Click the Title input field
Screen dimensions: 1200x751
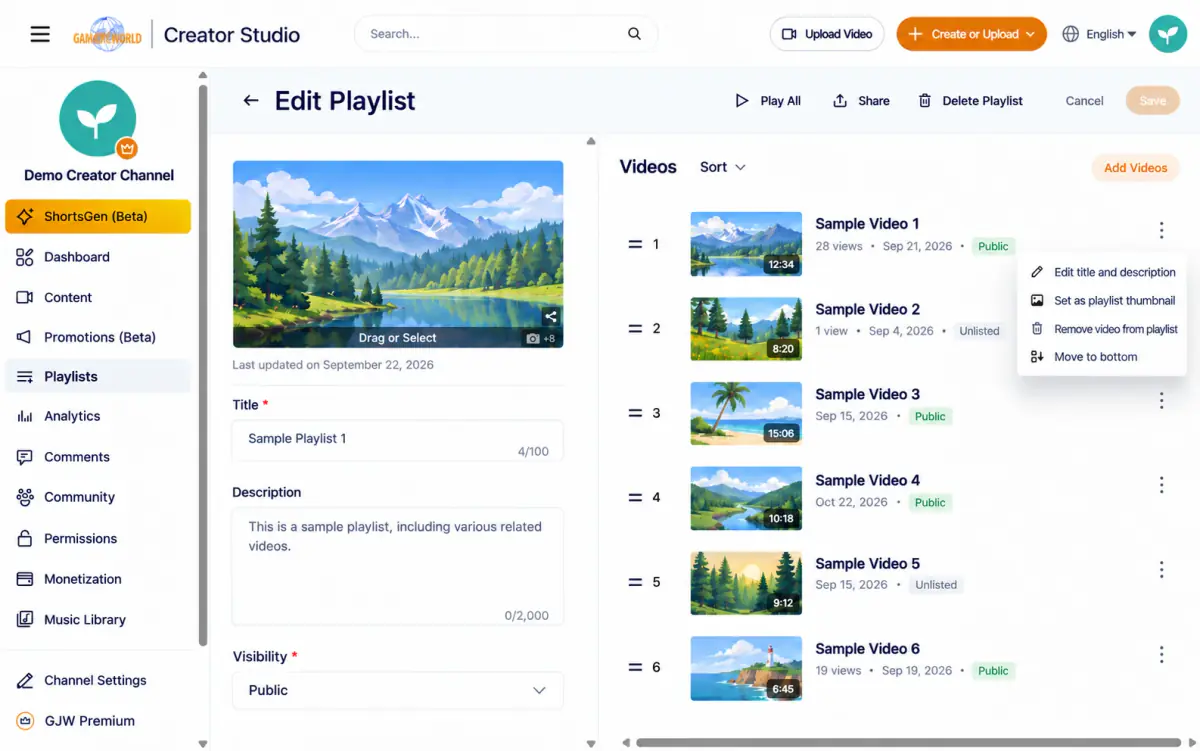point(398,440)
